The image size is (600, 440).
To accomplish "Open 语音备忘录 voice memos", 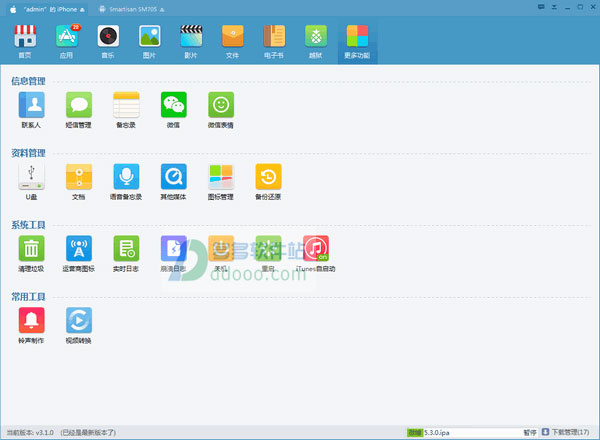I will (x=126, y=182).
